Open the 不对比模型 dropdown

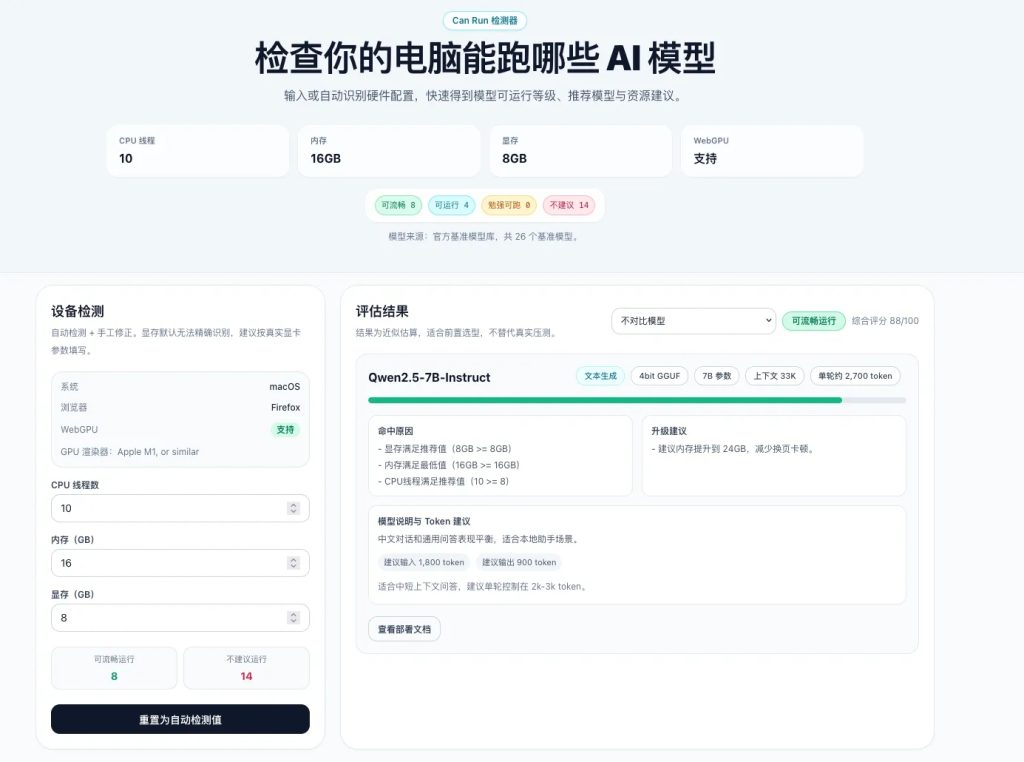694,321
